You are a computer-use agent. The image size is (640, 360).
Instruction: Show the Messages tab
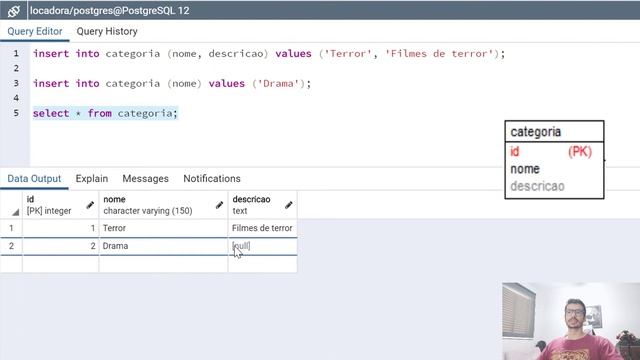[x=145, y=179]
